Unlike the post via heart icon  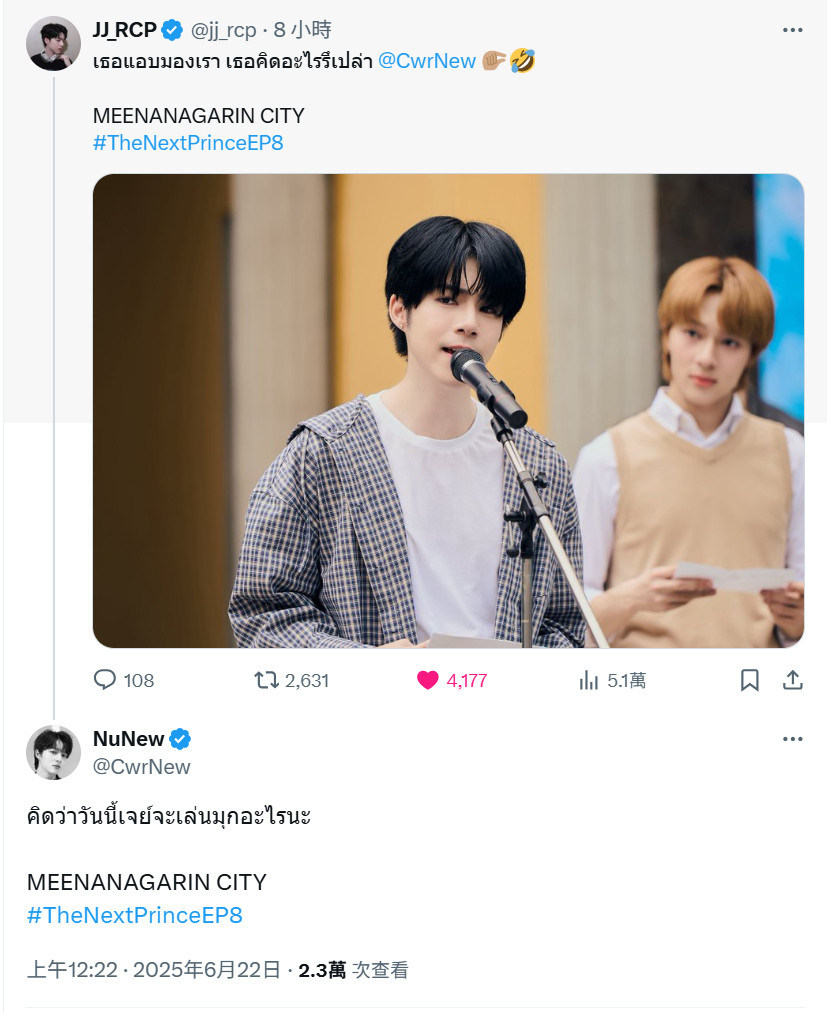428,680
